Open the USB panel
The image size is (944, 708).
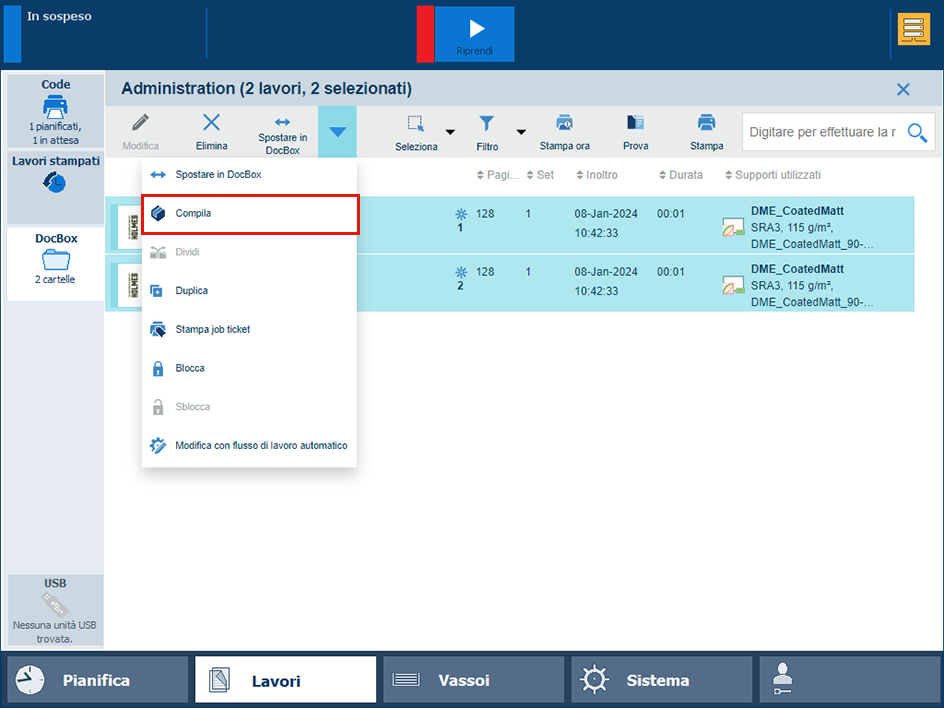tap(55, 610)
